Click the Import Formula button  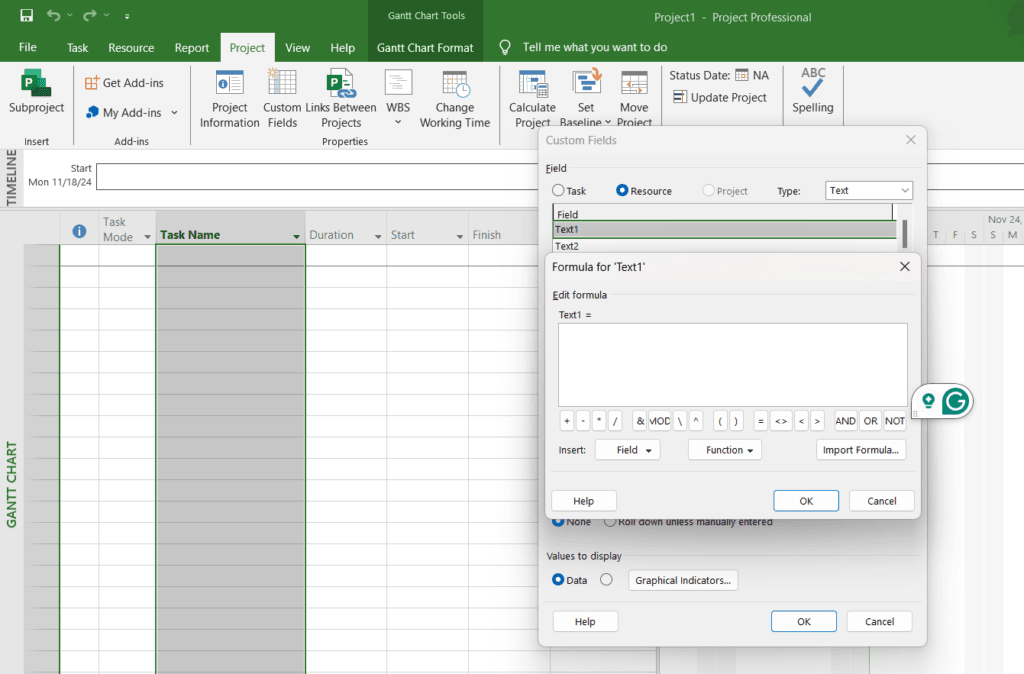click(x=861, y=449)
